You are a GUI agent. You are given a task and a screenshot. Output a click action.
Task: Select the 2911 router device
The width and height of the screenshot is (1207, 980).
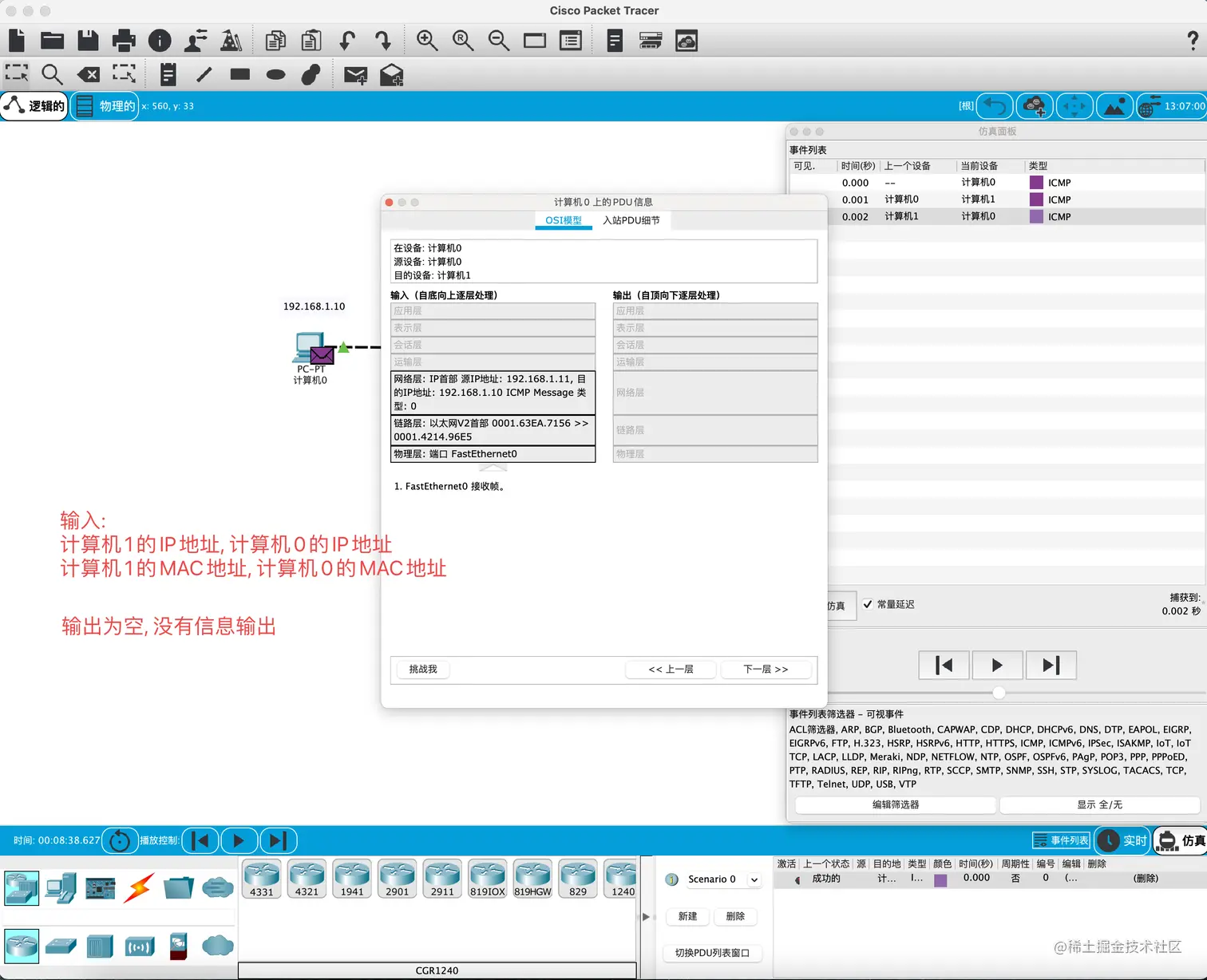coord(442,879)
